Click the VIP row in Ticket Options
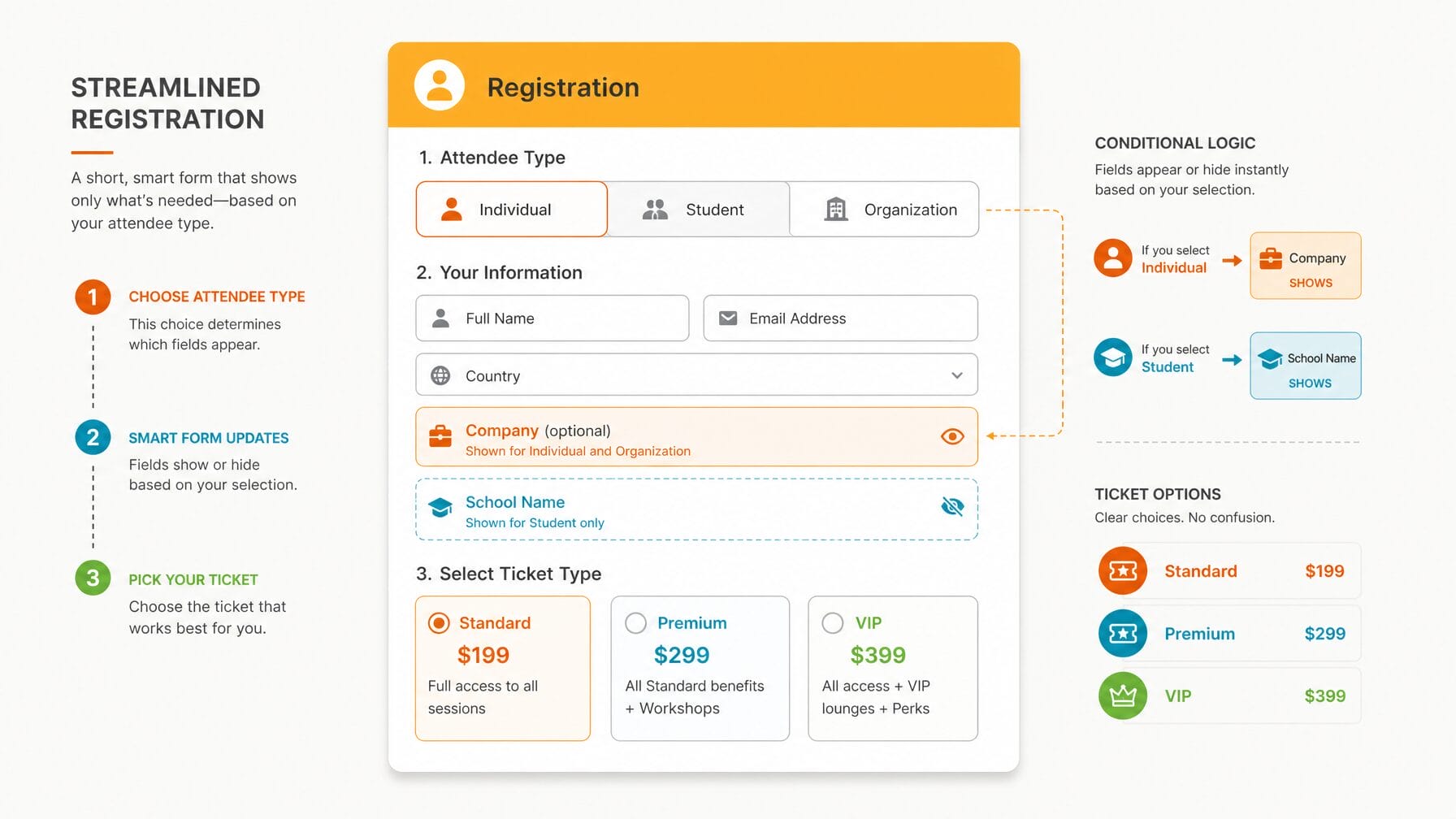1456x819 pixels. (x=1228, y=695)
